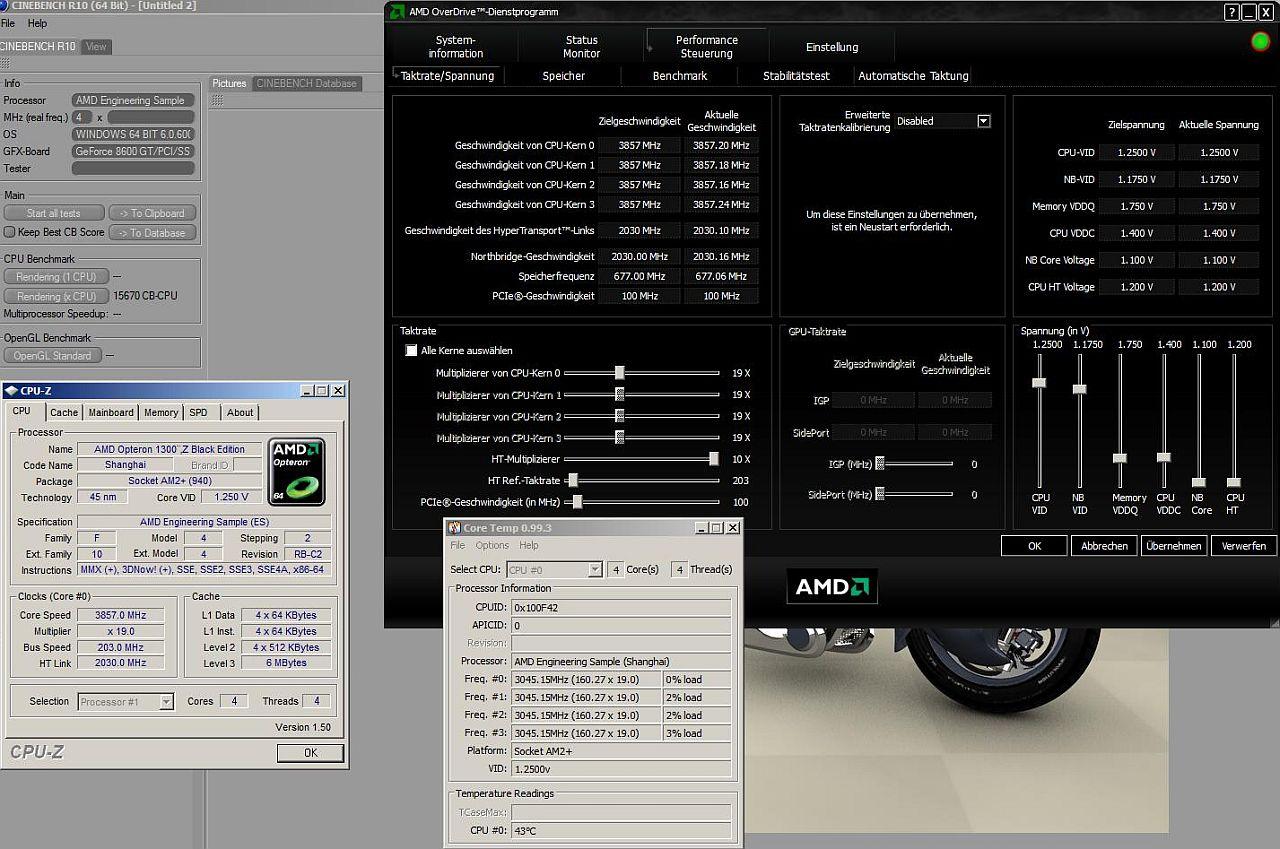Viewport: 1280px width, 849px height.
Task: Open the Help menu in Cinebench
Action: click(x=37, y=23)
